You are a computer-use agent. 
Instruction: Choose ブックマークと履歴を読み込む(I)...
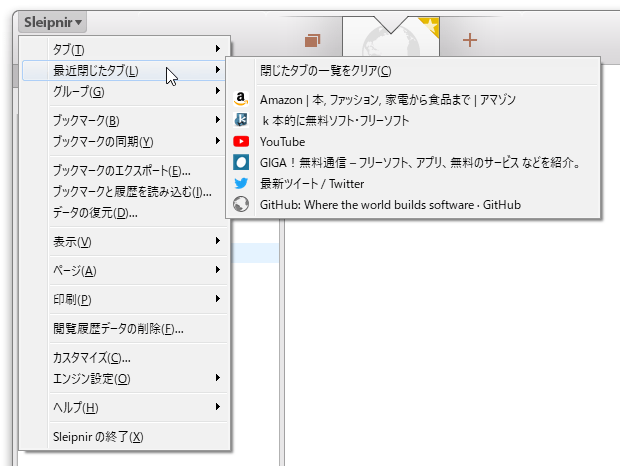[125, 191]
